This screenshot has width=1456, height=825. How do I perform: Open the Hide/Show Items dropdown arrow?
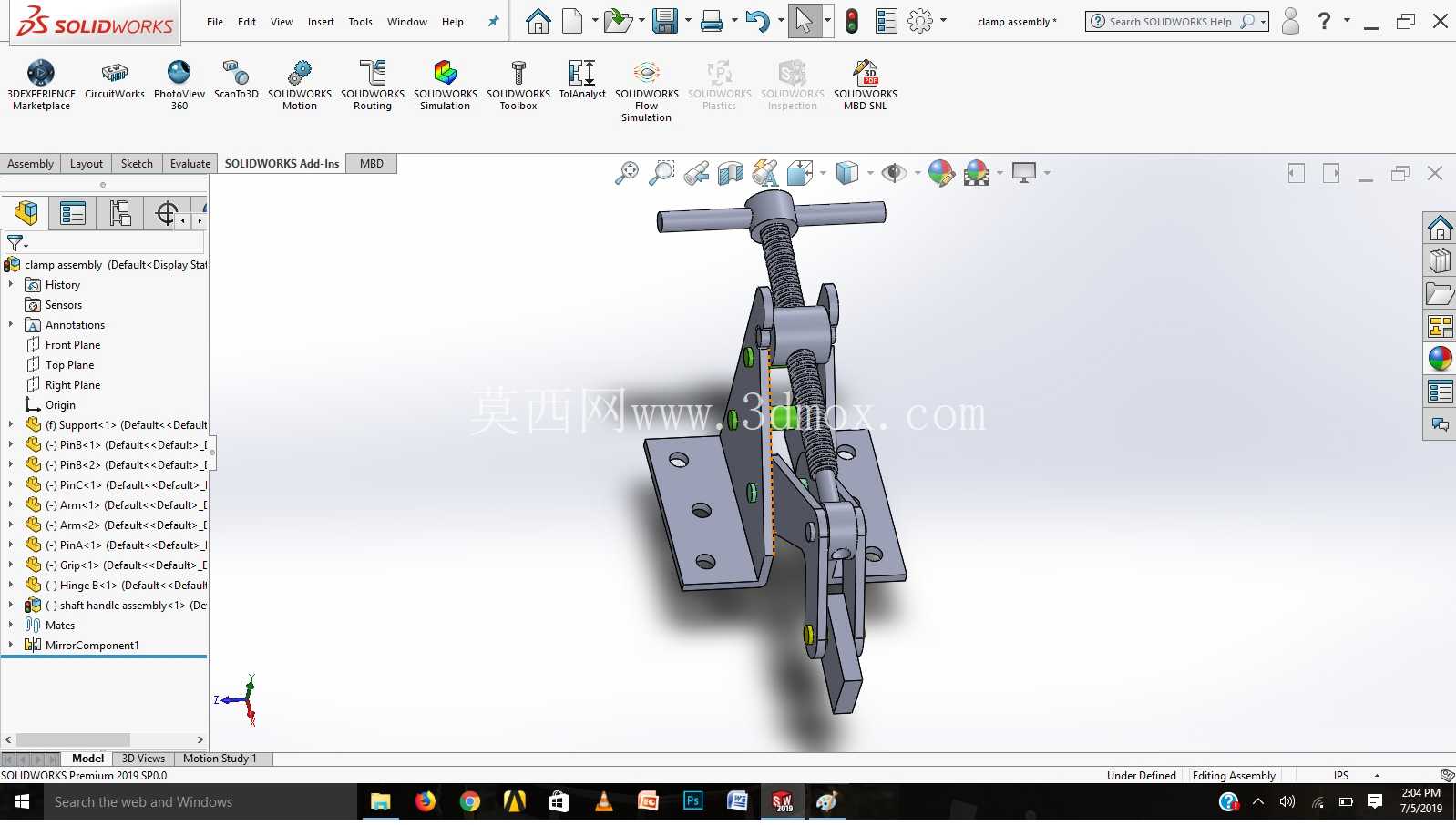[918, 173]
